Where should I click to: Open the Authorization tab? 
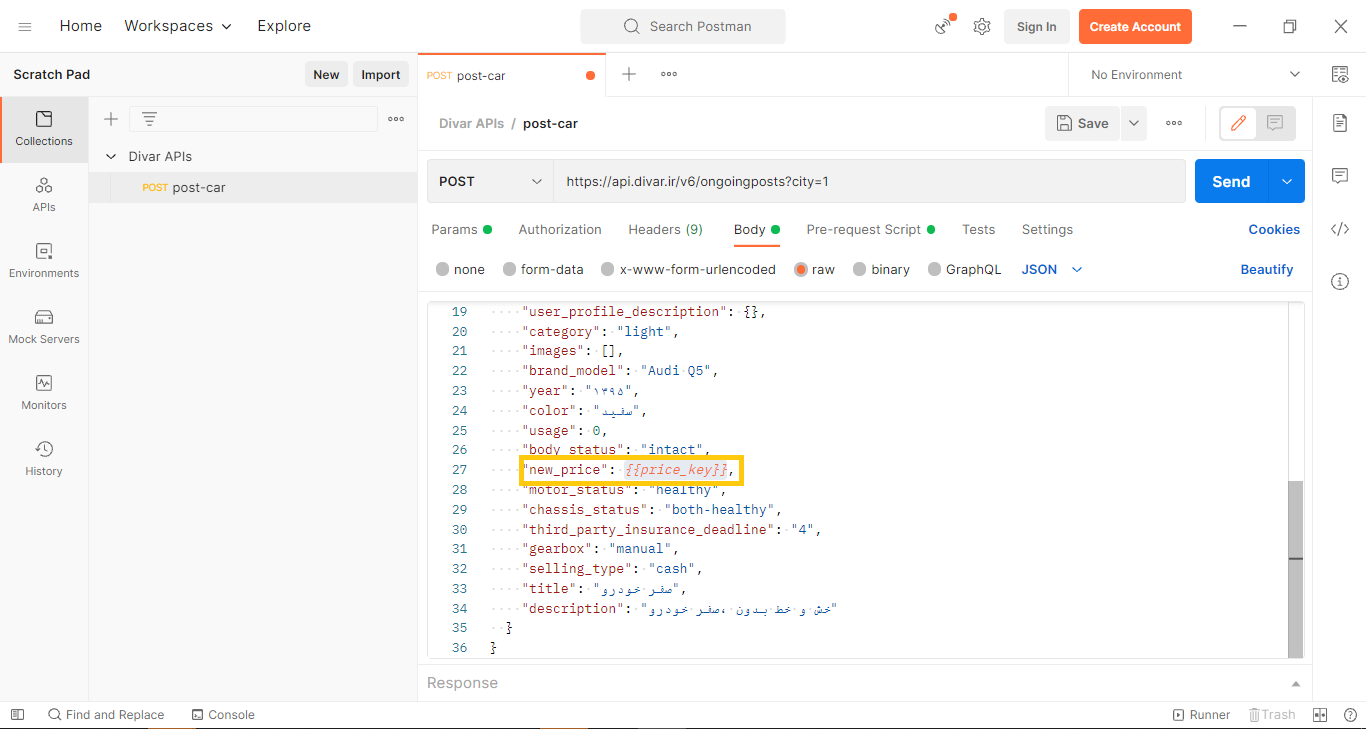[x=560, y=229]
